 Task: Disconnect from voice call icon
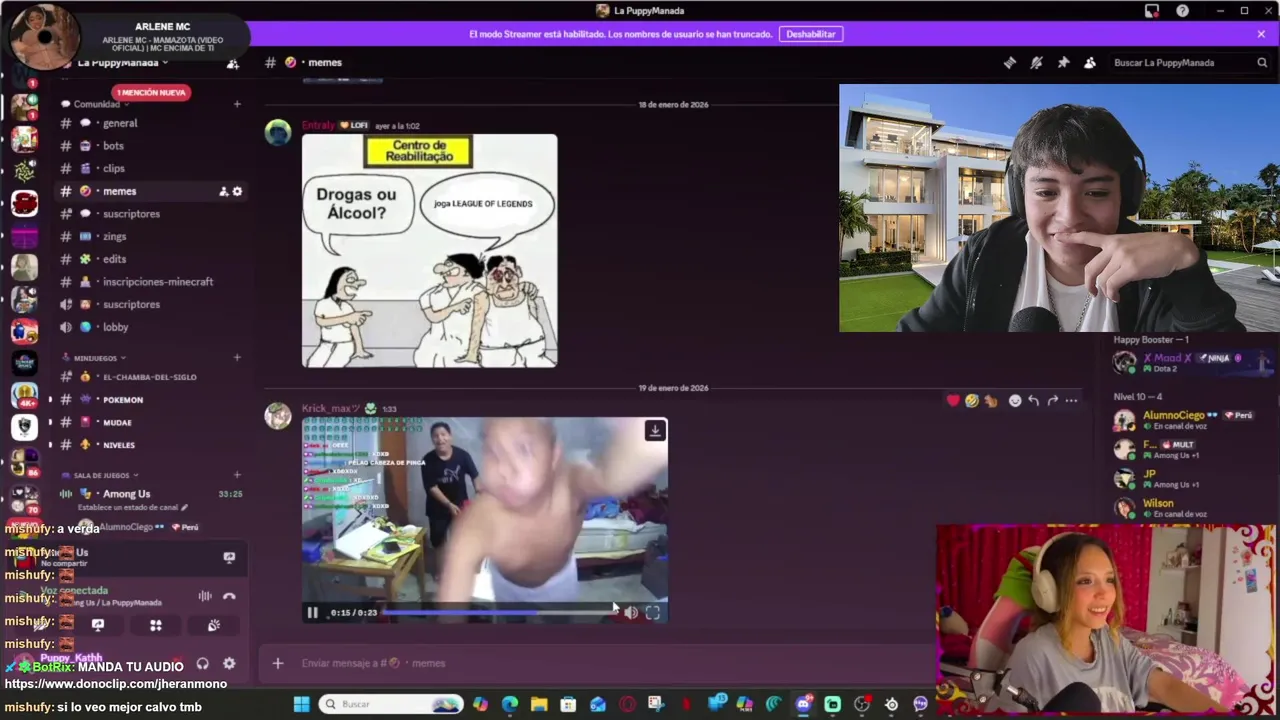point(229,596)
